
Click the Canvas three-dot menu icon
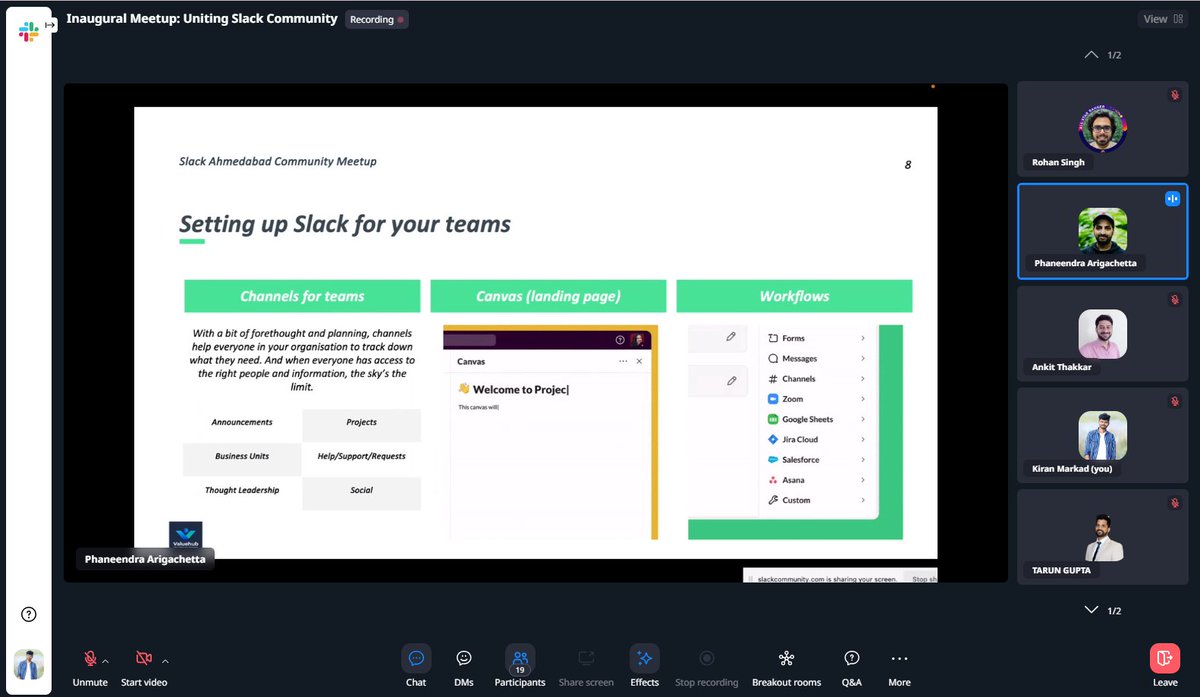point(623,361)
